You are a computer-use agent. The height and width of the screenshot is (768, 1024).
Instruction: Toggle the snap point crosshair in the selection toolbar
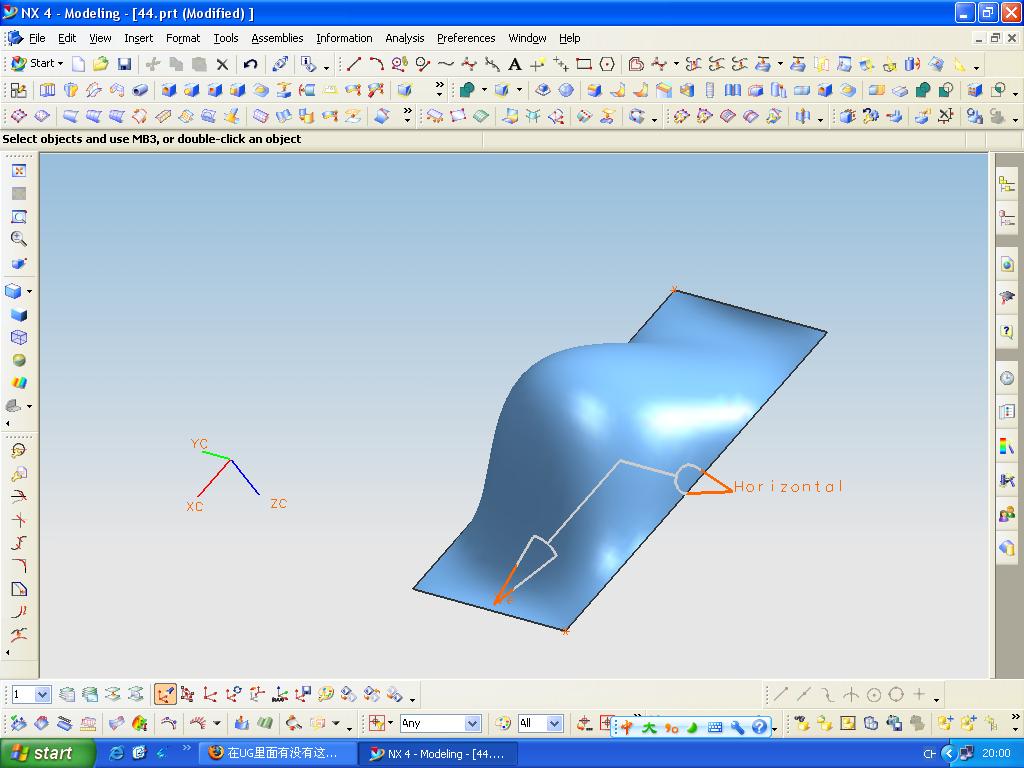point(376,723)
